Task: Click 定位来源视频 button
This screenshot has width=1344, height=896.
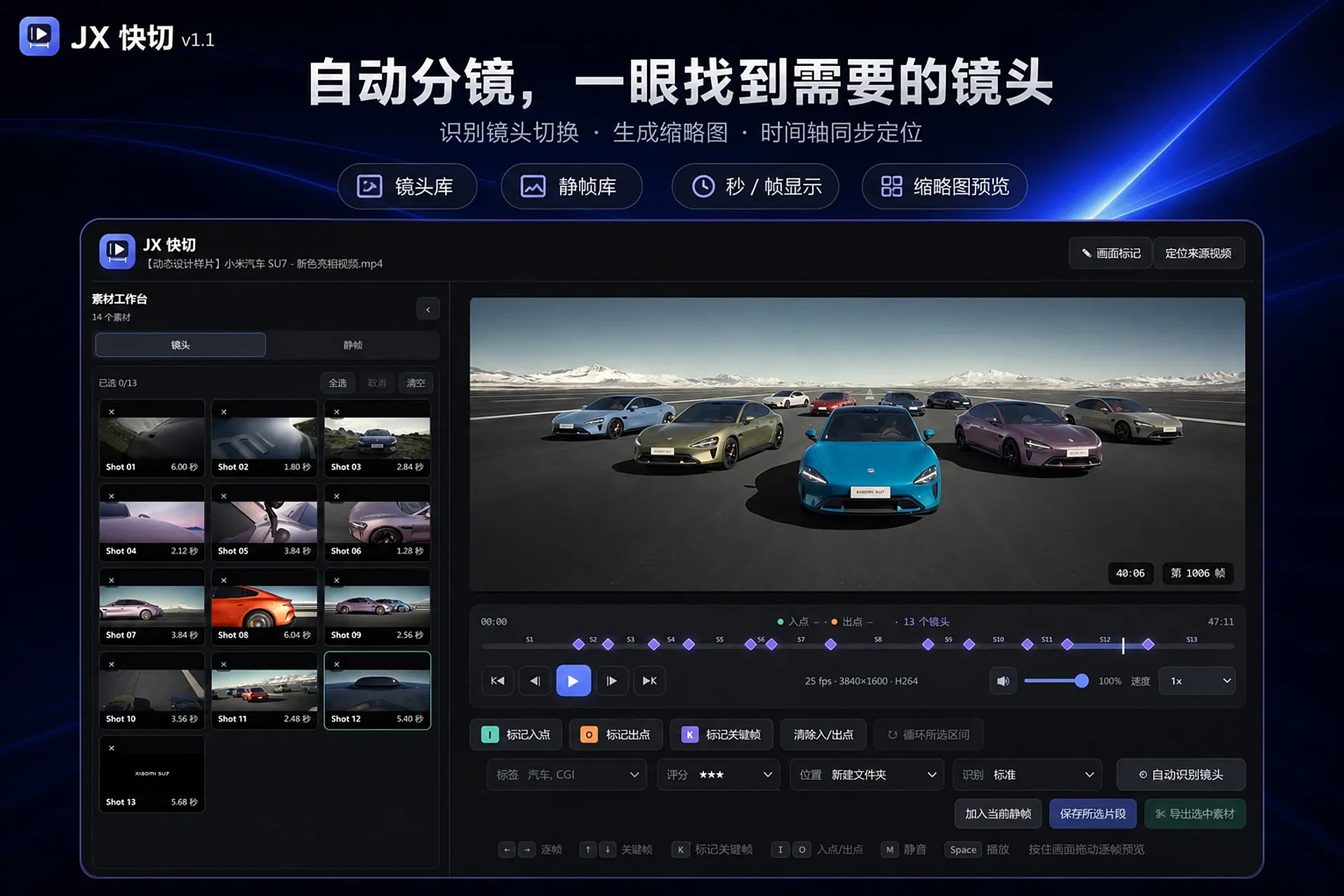Action: (1199, 253)
